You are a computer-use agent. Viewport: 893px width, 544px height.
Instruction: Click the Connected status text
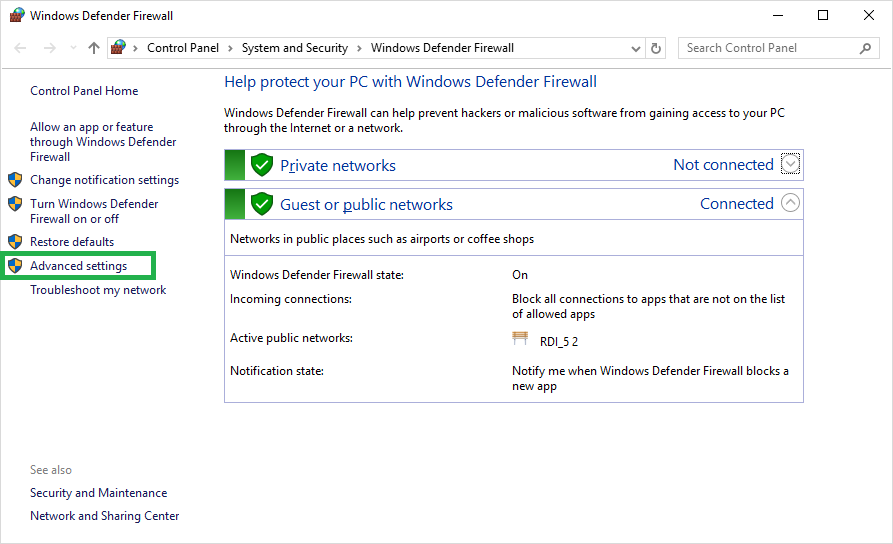[x=737, y=203]
